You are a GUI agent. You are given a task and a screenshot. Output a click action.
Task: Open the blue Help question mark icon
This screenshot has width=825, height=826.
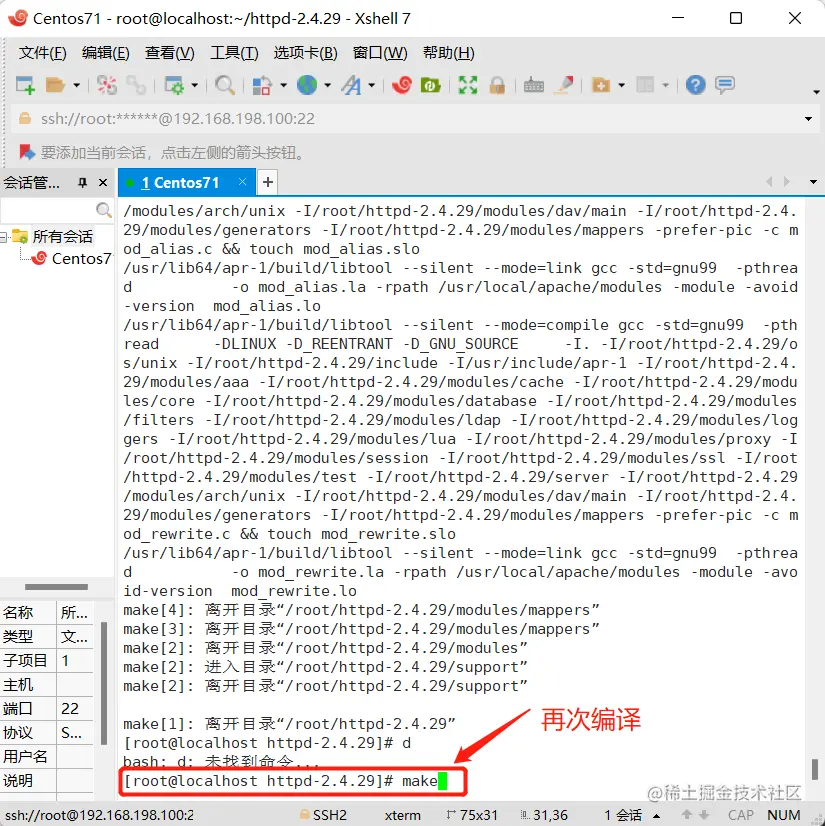tap(695, 85)
